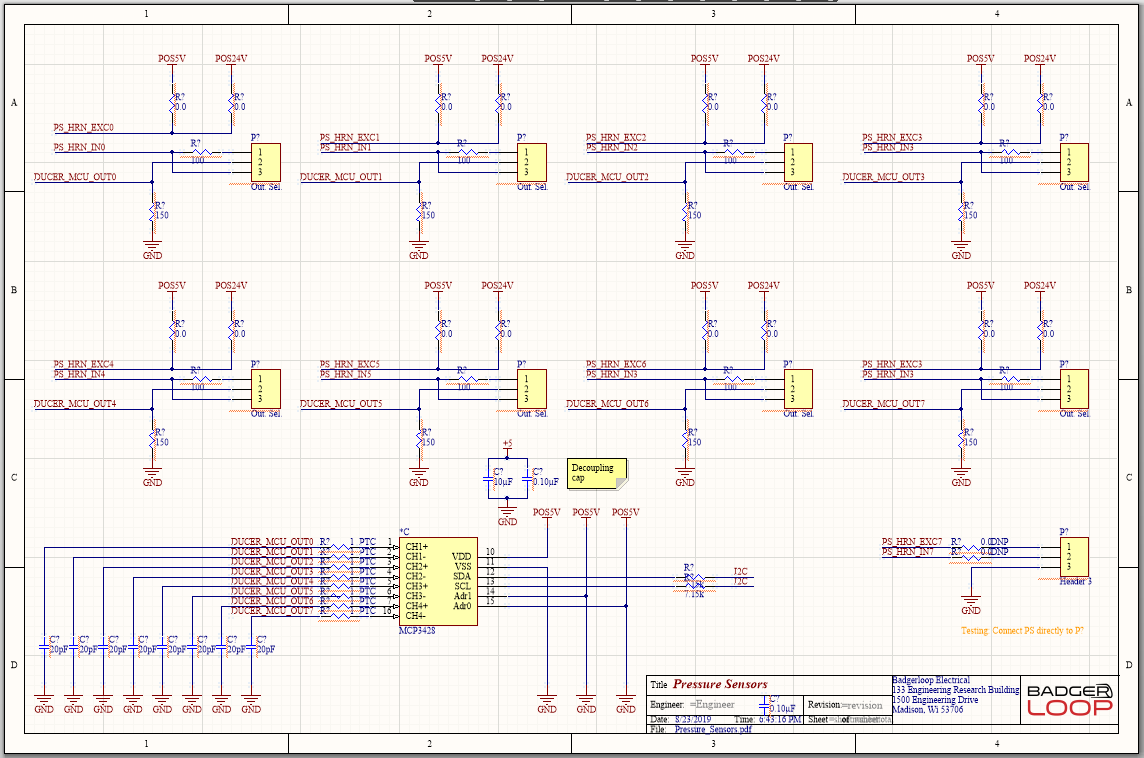Click the CH4- pin name

click(416, 616)
